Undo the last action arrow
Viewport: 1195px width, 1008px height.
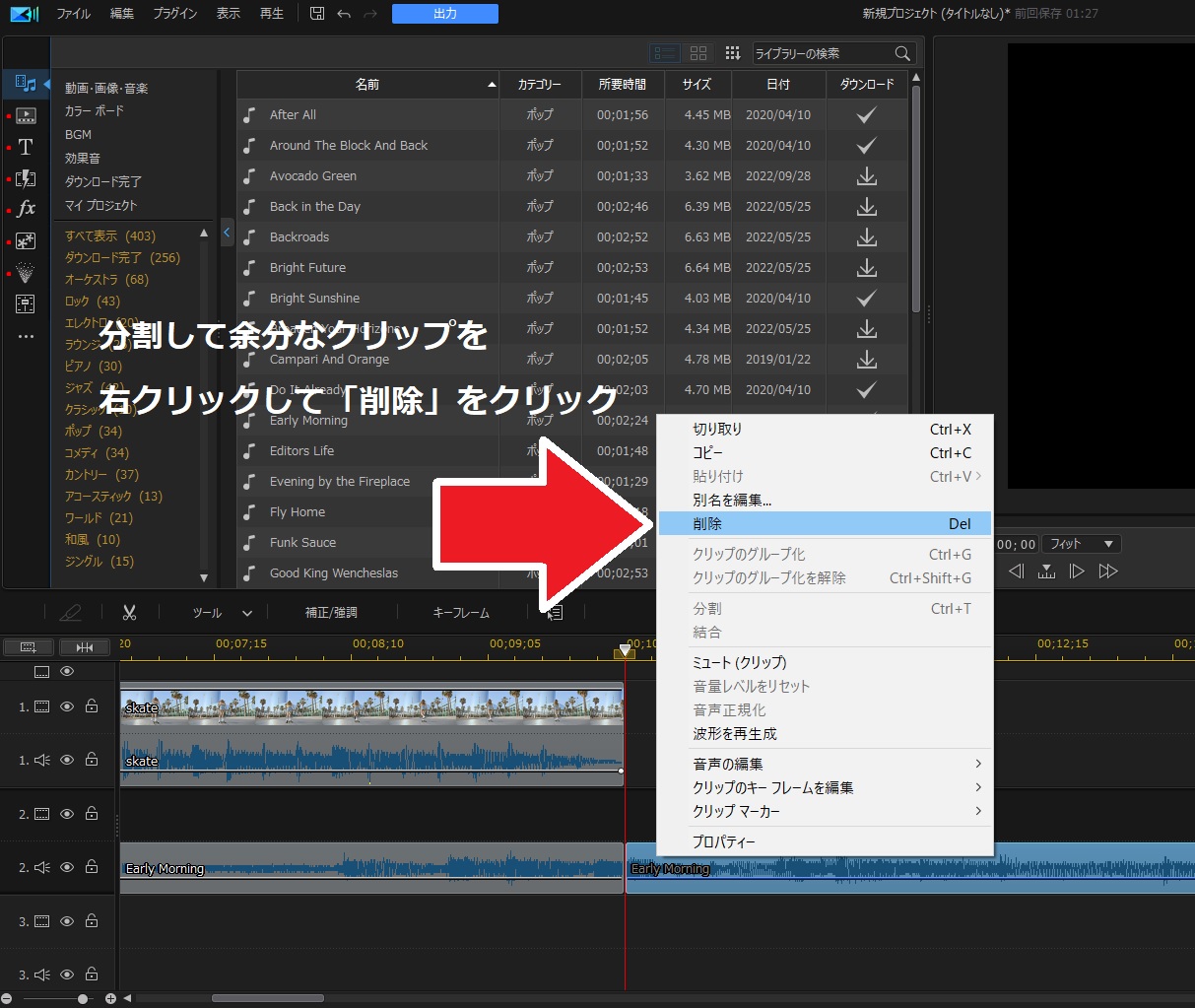[x=344, y=14]
